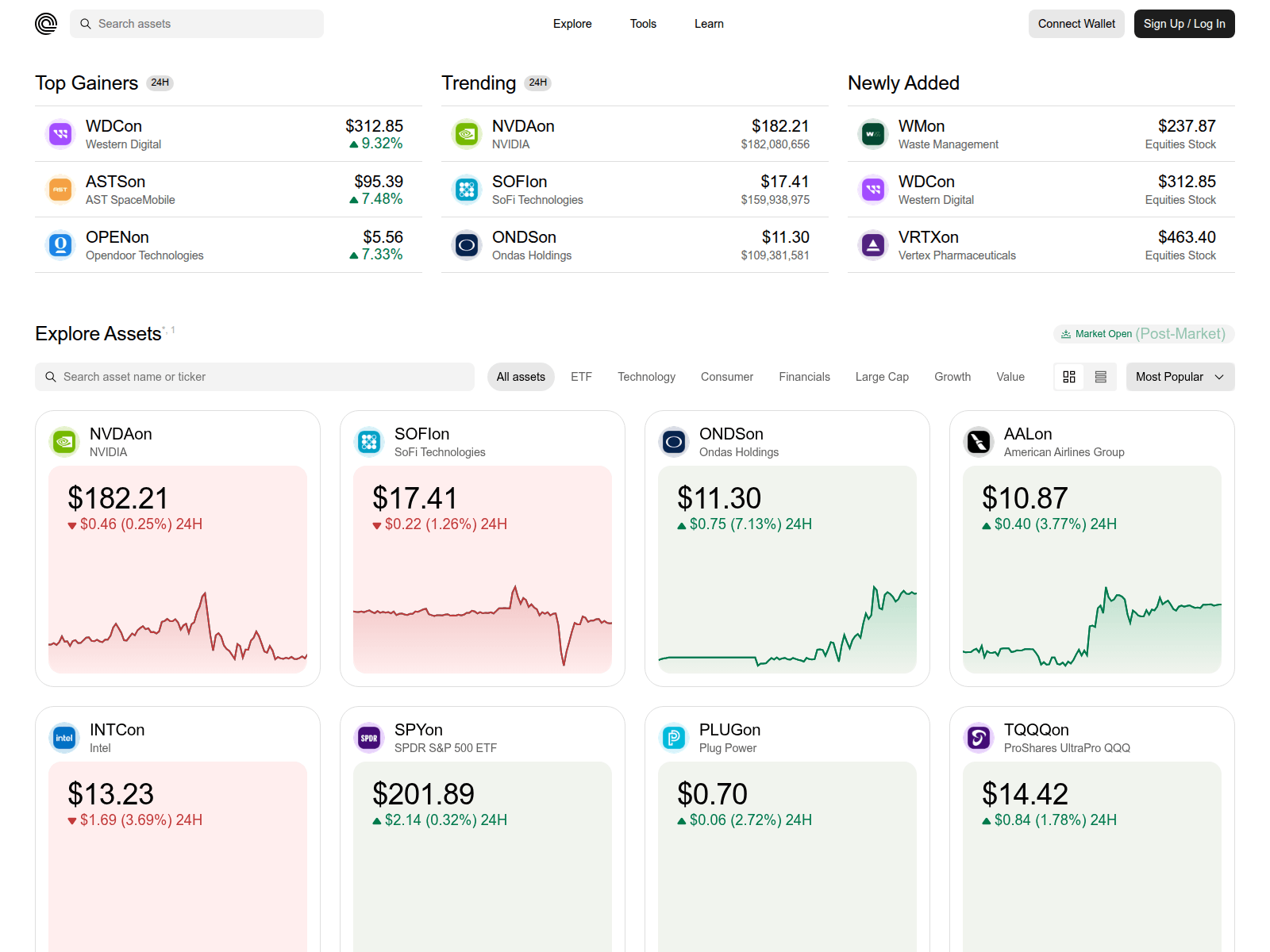Screen dimensions: 1270x952
Task: Click the SPYon SPDR logo icon
Action: click(x=369, y=738)
